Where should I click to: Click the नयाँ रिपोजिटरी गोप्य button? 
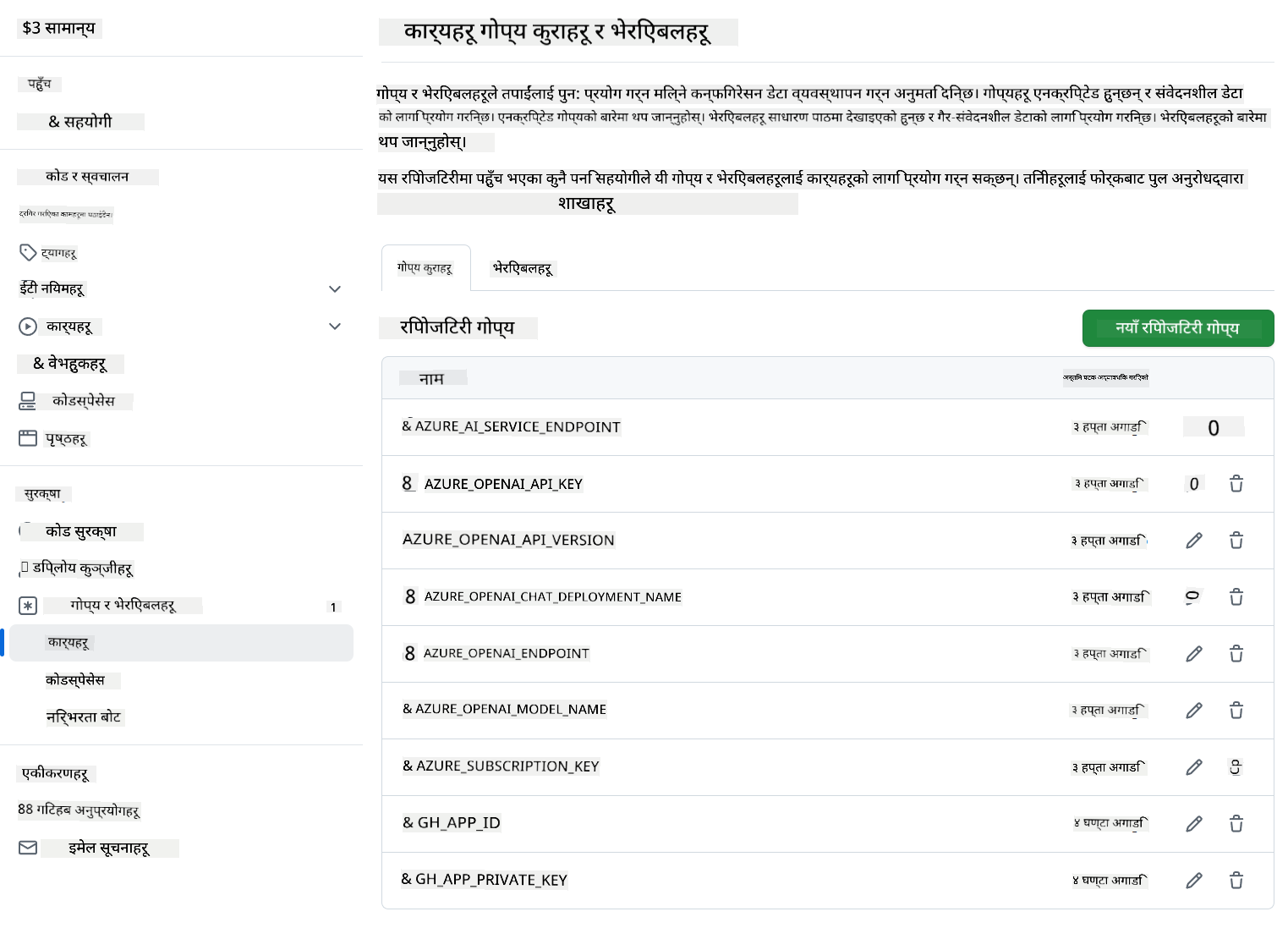[1178, 328]
